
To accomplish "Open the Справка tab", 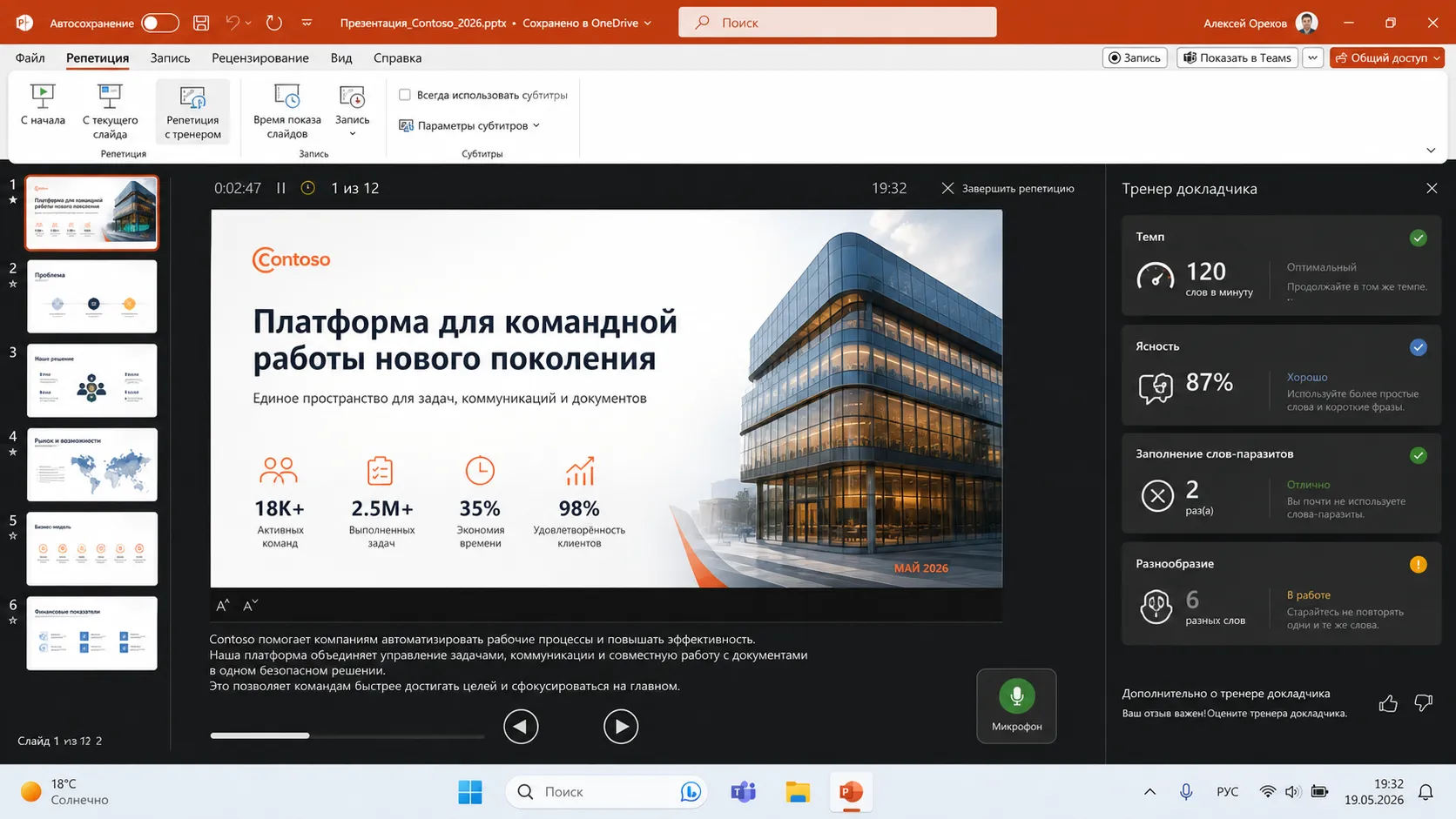I will click(398, 57).
